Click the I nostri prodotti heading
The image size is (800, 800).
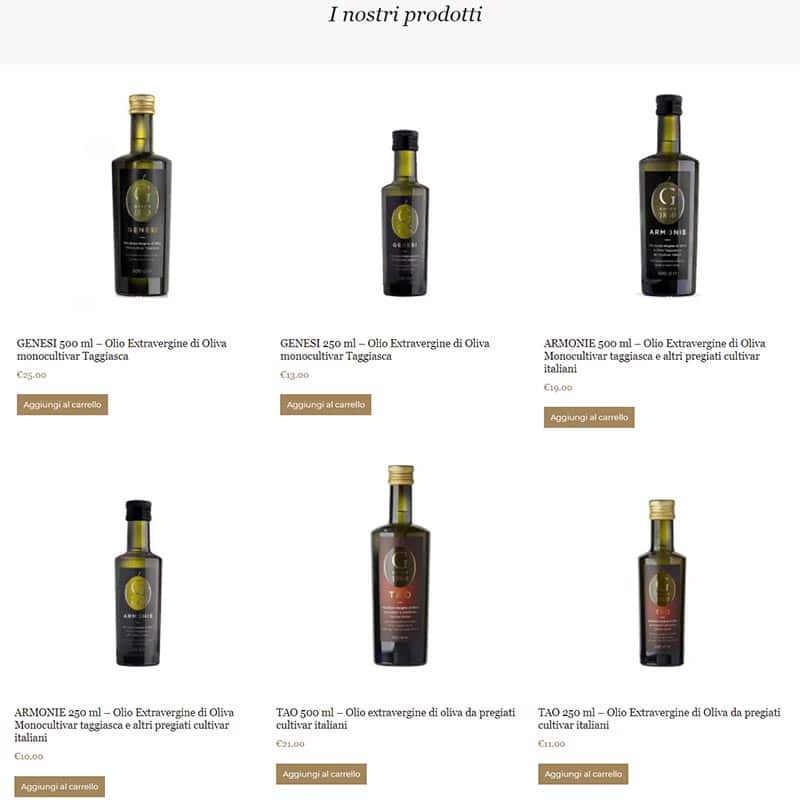coord(405,14)
